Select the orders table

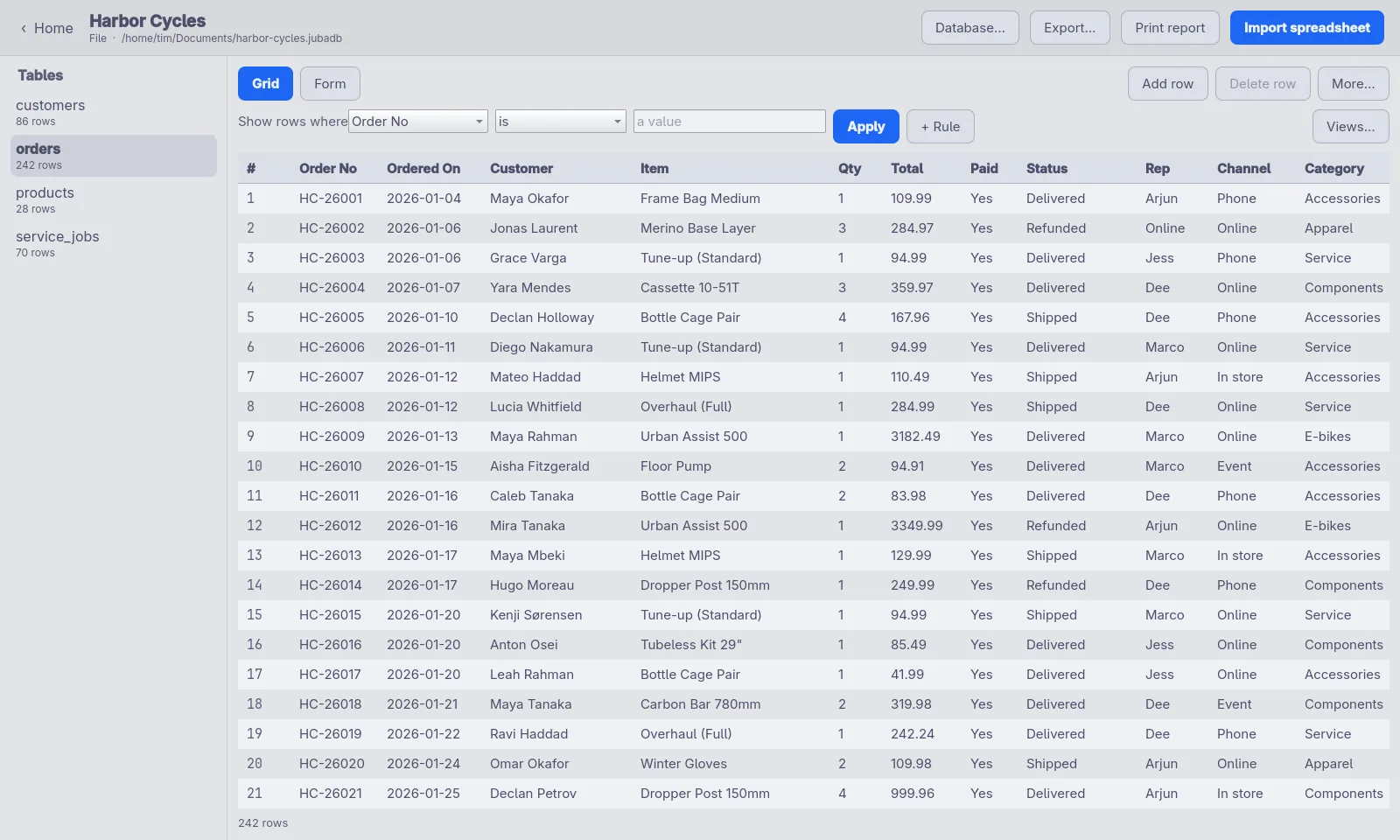[114, 156]
